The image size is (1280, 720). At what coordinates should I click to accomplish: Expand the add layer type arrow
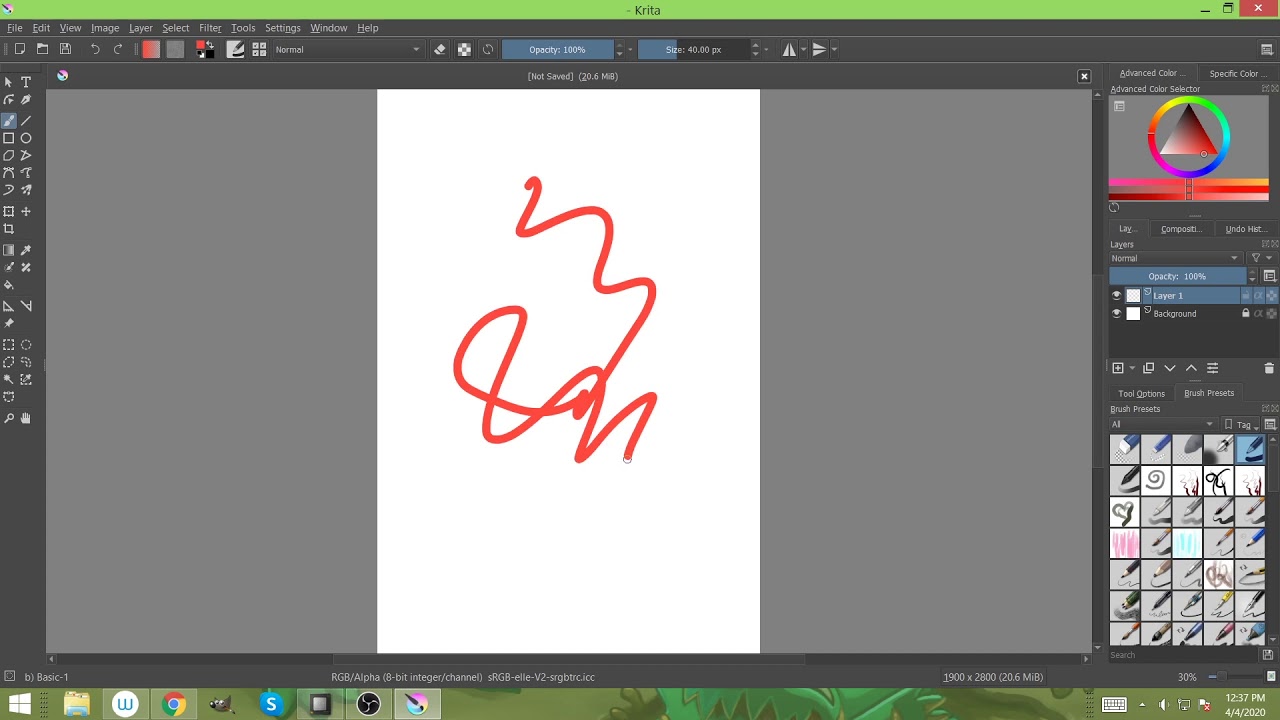click(x=1132, y=368)
